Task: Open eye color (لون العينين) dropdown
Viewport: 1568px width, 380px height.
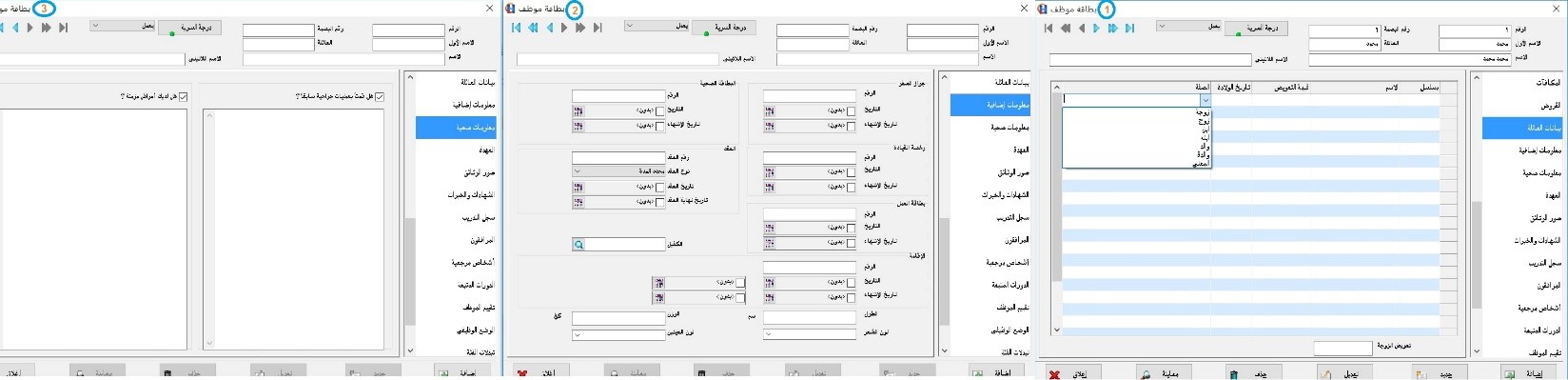Action: [x=618, y=334]
